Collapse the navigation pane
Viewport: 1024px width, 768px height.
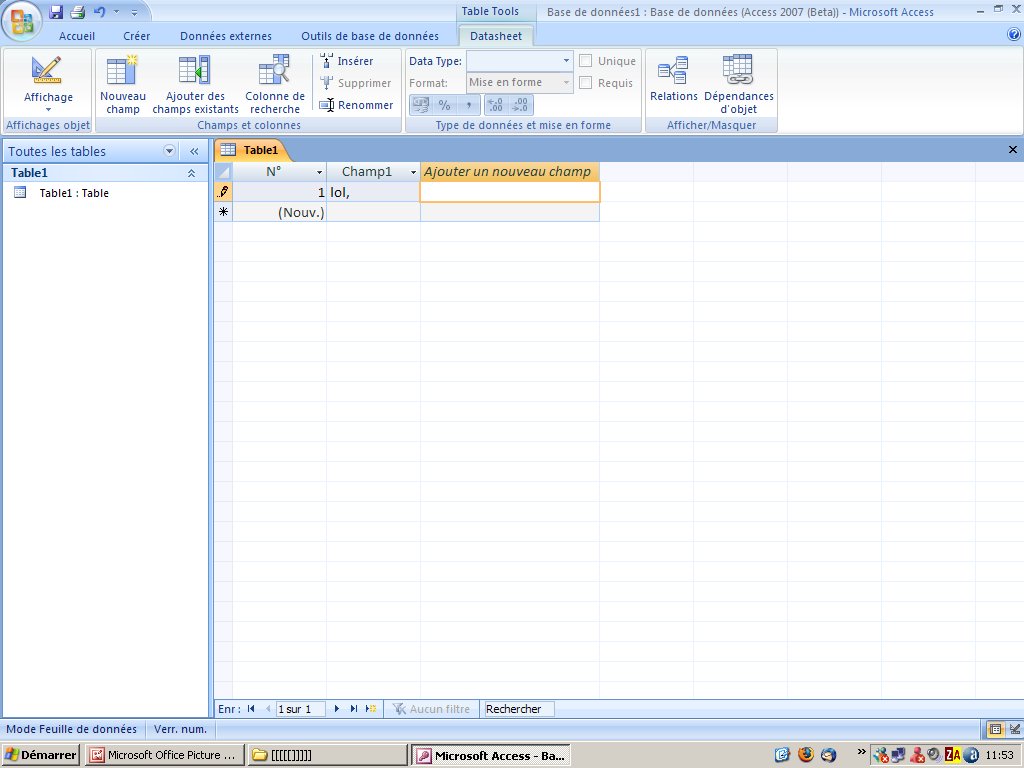[194, 152]
